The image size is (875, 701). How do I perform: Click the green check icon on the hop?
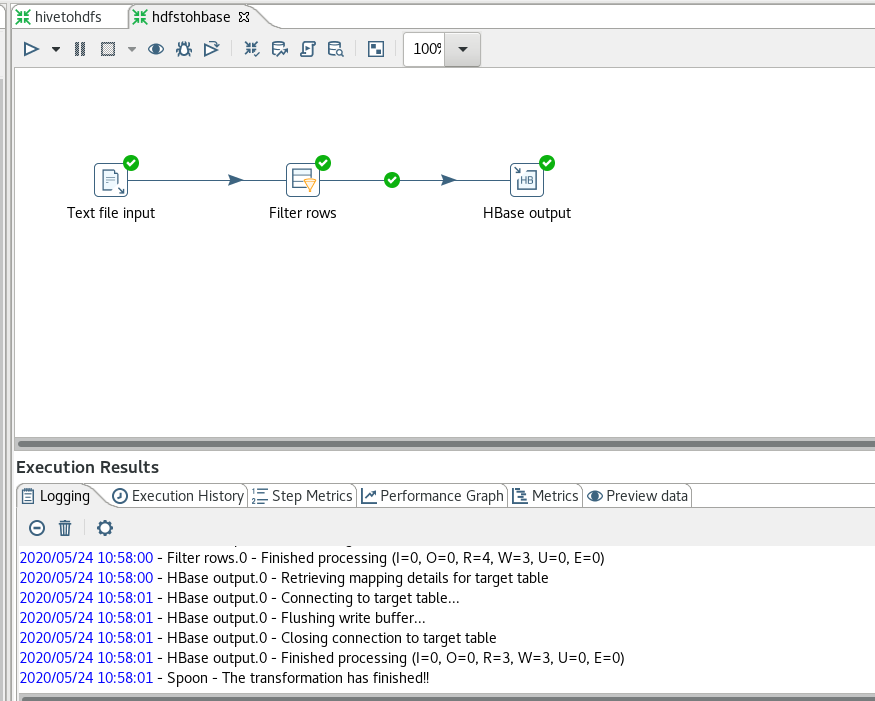coord(392,180)
